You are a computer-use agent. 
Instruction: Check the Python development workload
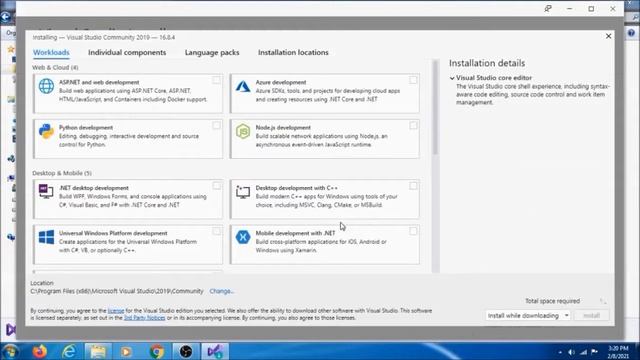coord(216,125)
